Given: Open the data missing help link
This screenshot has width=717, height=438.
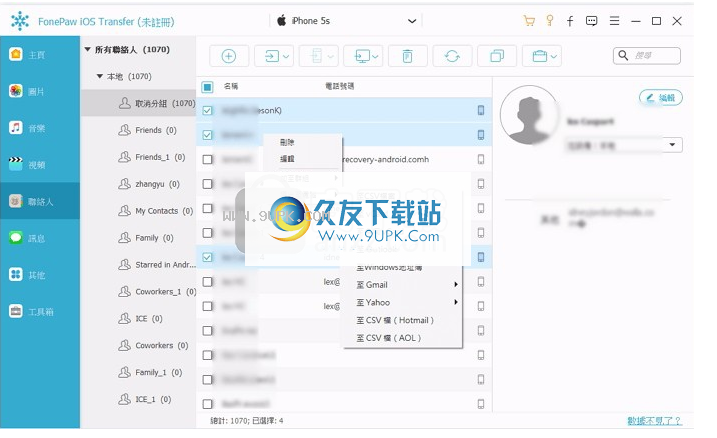Looking at the screenshot, I should pos(654,421).
